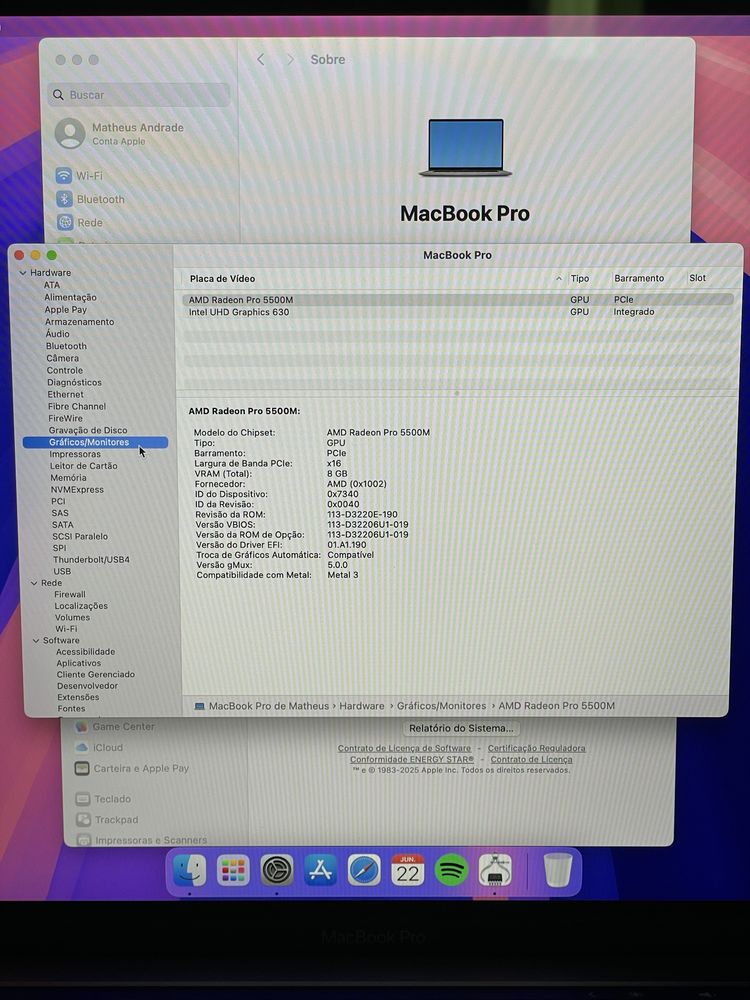750x1000 pixels.
Task: Open Impressoras e Scanners in Settings
Action: point(151,840)
